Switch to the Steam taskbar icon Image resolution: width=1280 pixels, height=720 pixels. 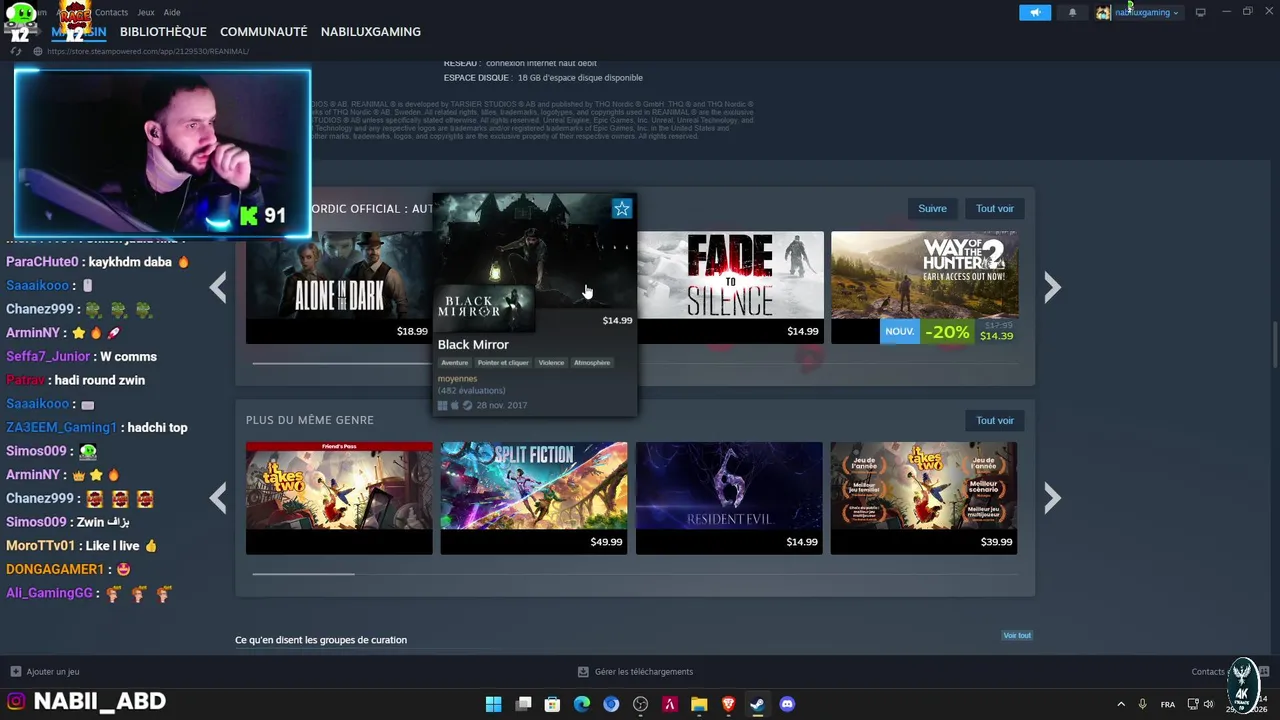pyautogui.click(x=757, y=704)
